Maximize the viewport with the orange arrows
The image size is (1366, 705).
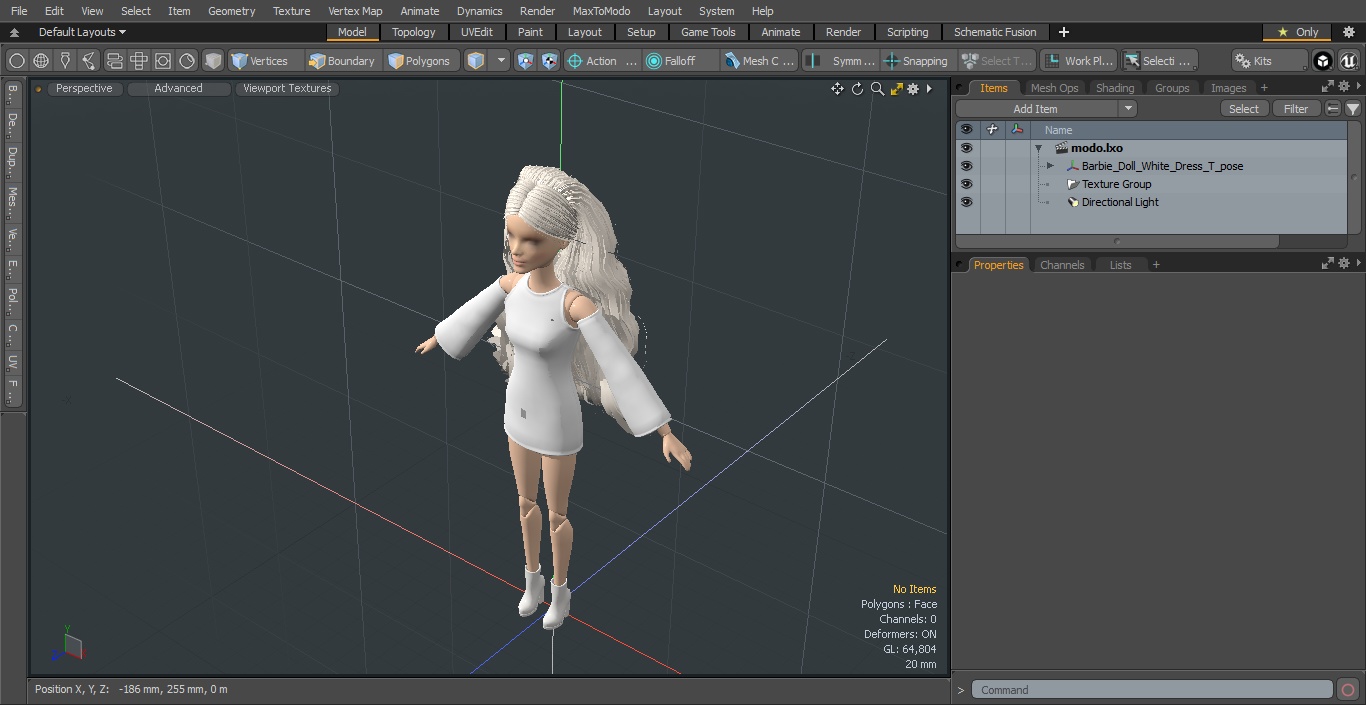pos(896,89)
